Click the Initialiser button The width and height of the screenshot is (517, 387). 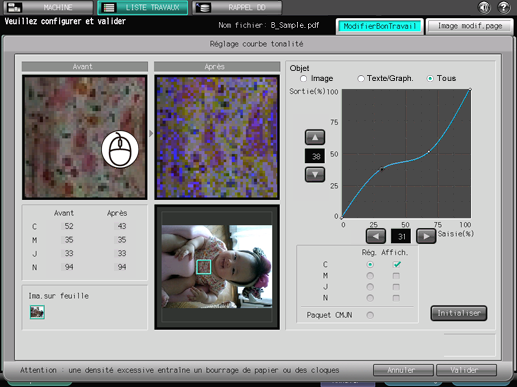pyautogui.click(x=459, y=313)
